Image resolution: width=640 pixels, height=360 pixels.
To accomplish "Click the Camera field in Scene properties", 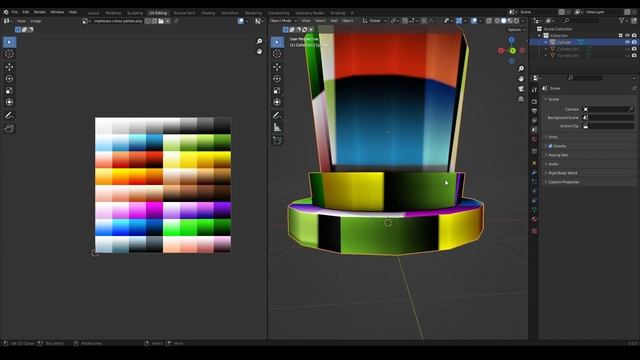I will coord(608,109).
